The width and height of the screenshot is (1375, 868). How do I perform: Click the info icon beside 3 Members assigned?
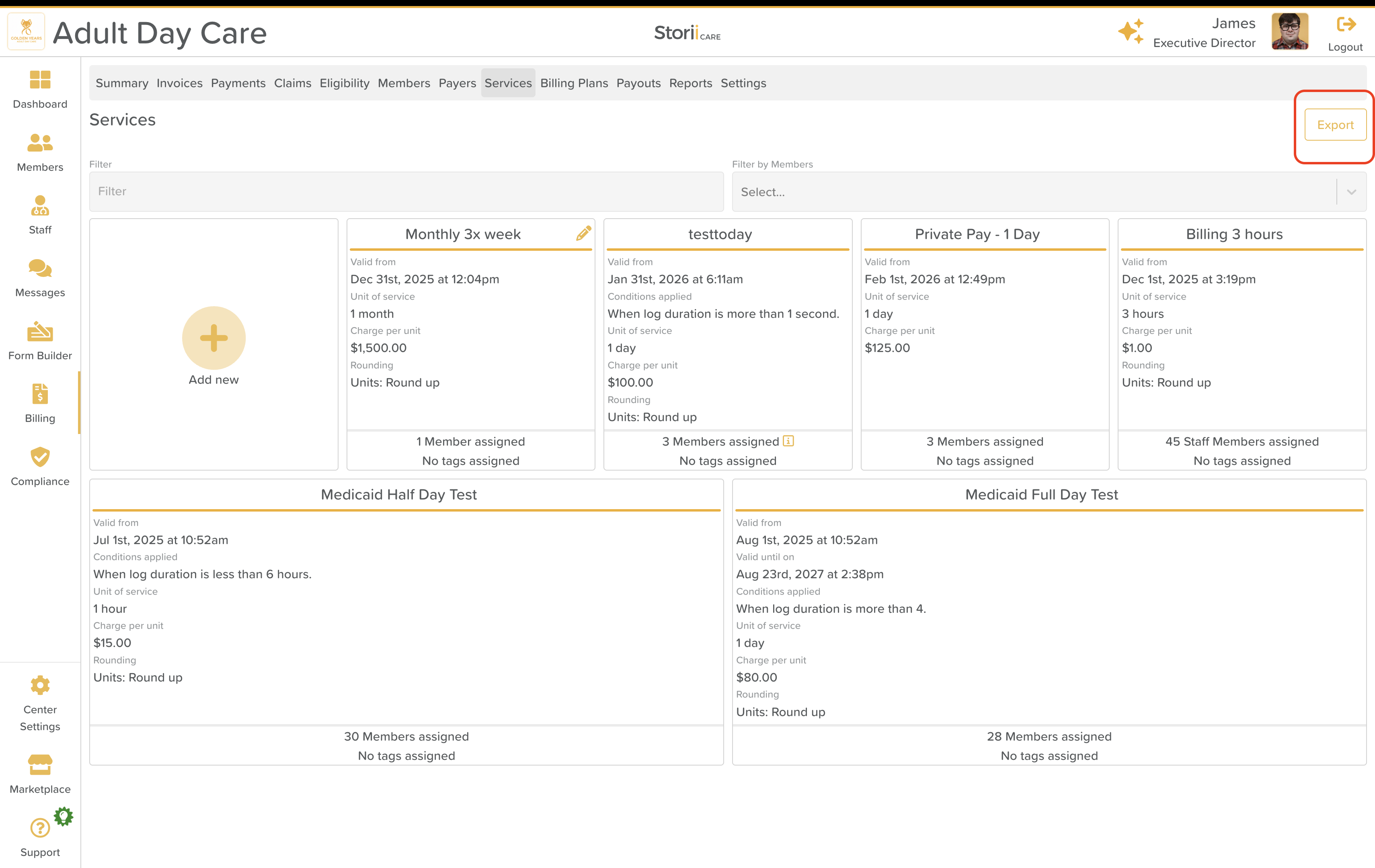point(788,441)
